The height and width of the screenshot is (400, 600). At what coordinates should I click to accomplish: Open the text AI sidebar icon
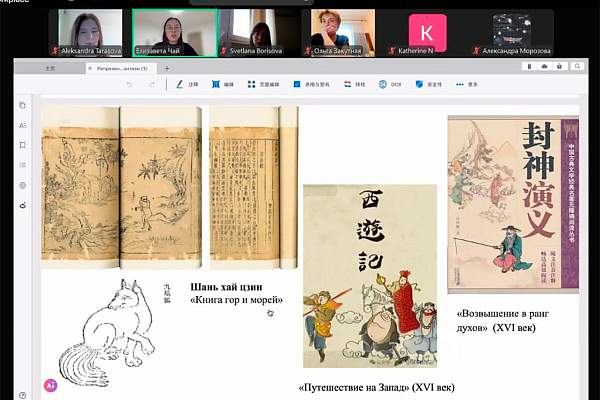pyautogui.click(x=23, y=125)
